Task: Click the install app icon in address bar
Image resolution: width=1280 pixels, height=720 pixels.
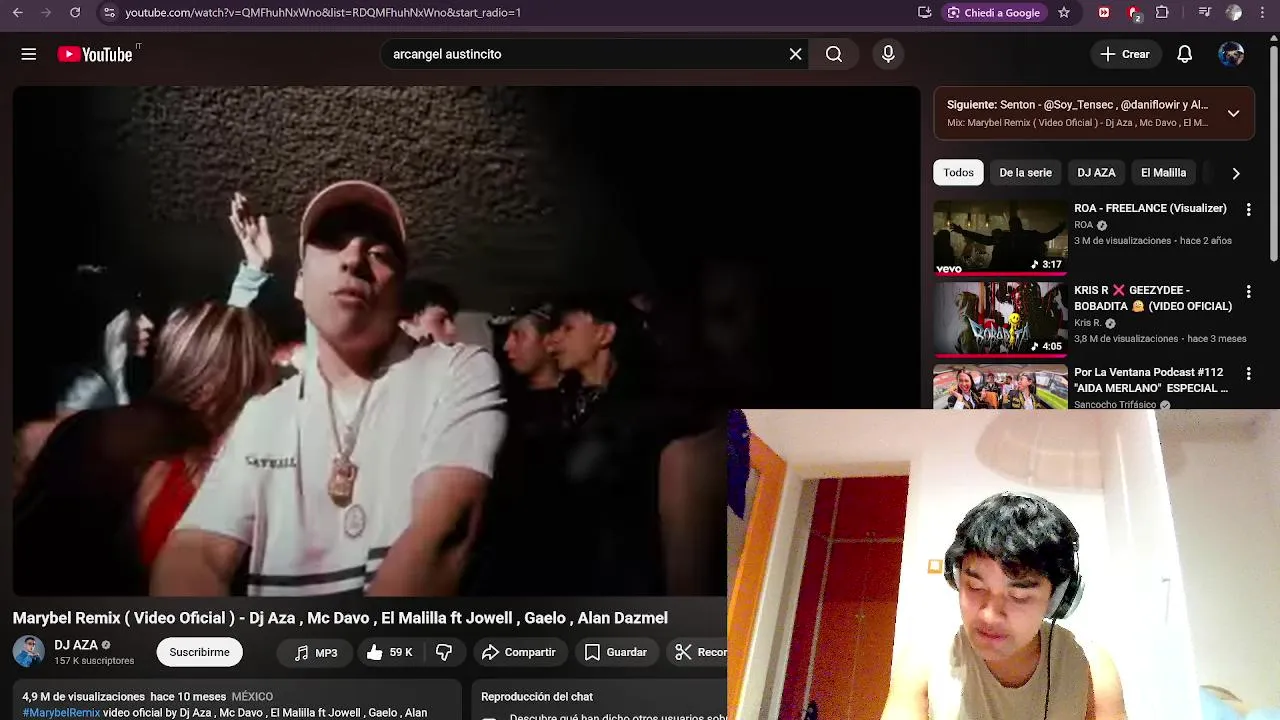Action: pyautogui.click(x=925, y=13)
